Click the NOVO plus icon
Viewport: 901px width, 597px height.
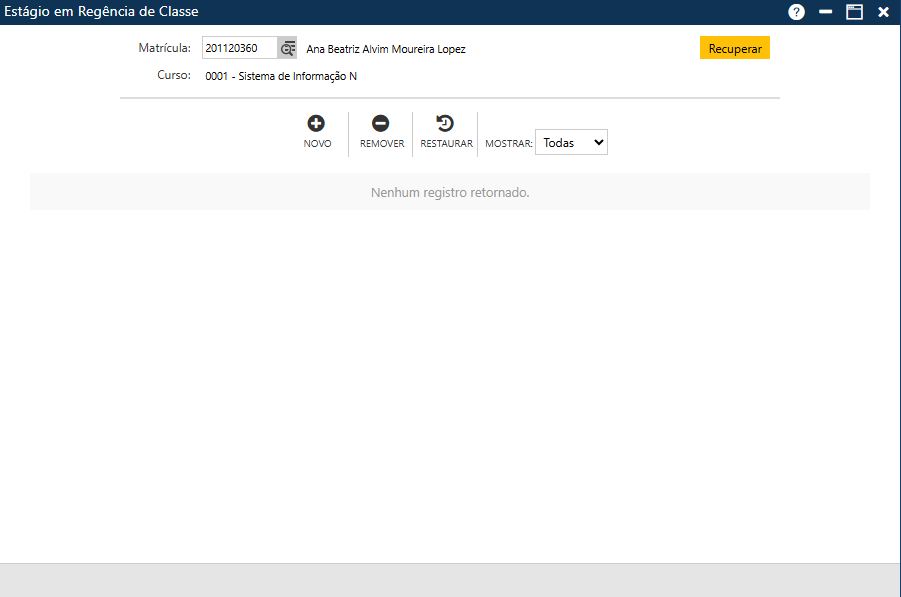click(316, 124)
